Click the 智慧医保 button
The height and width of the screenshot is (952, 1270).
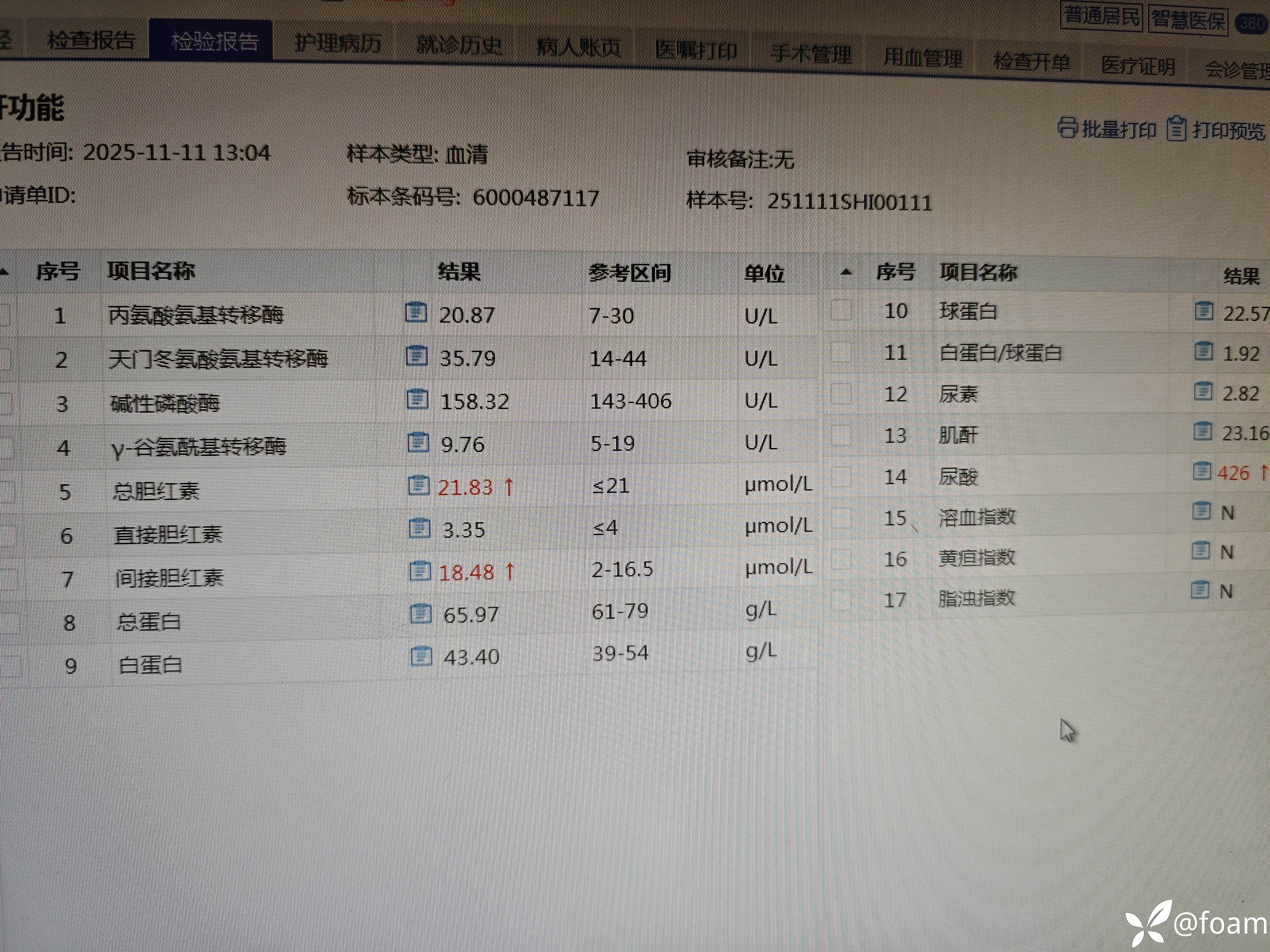coord(1188,21)
